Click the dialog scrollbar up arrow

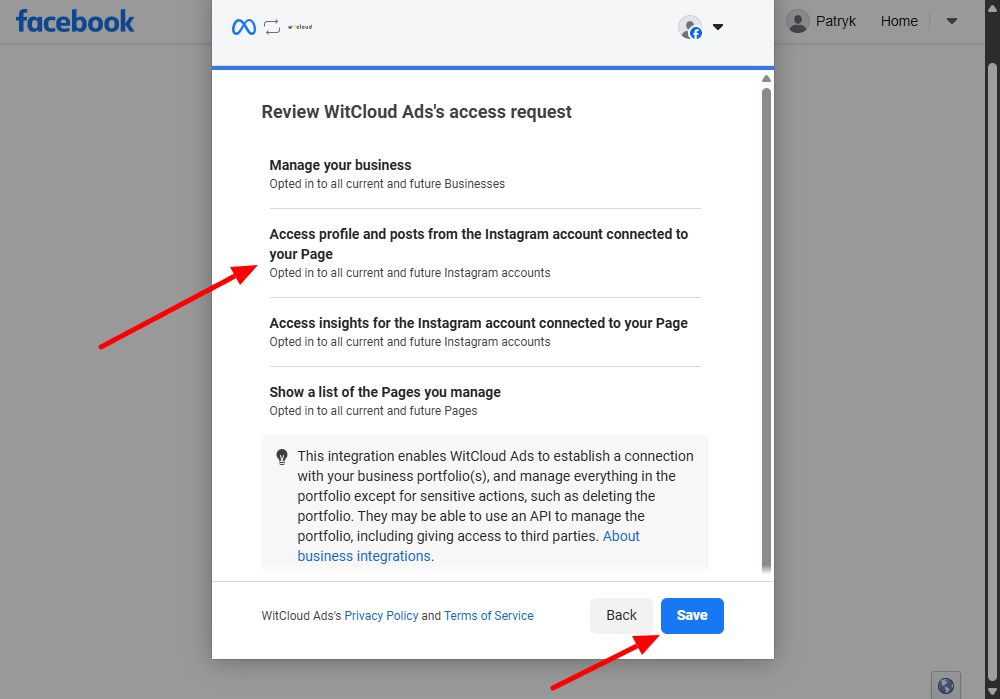tap(766, 78)
